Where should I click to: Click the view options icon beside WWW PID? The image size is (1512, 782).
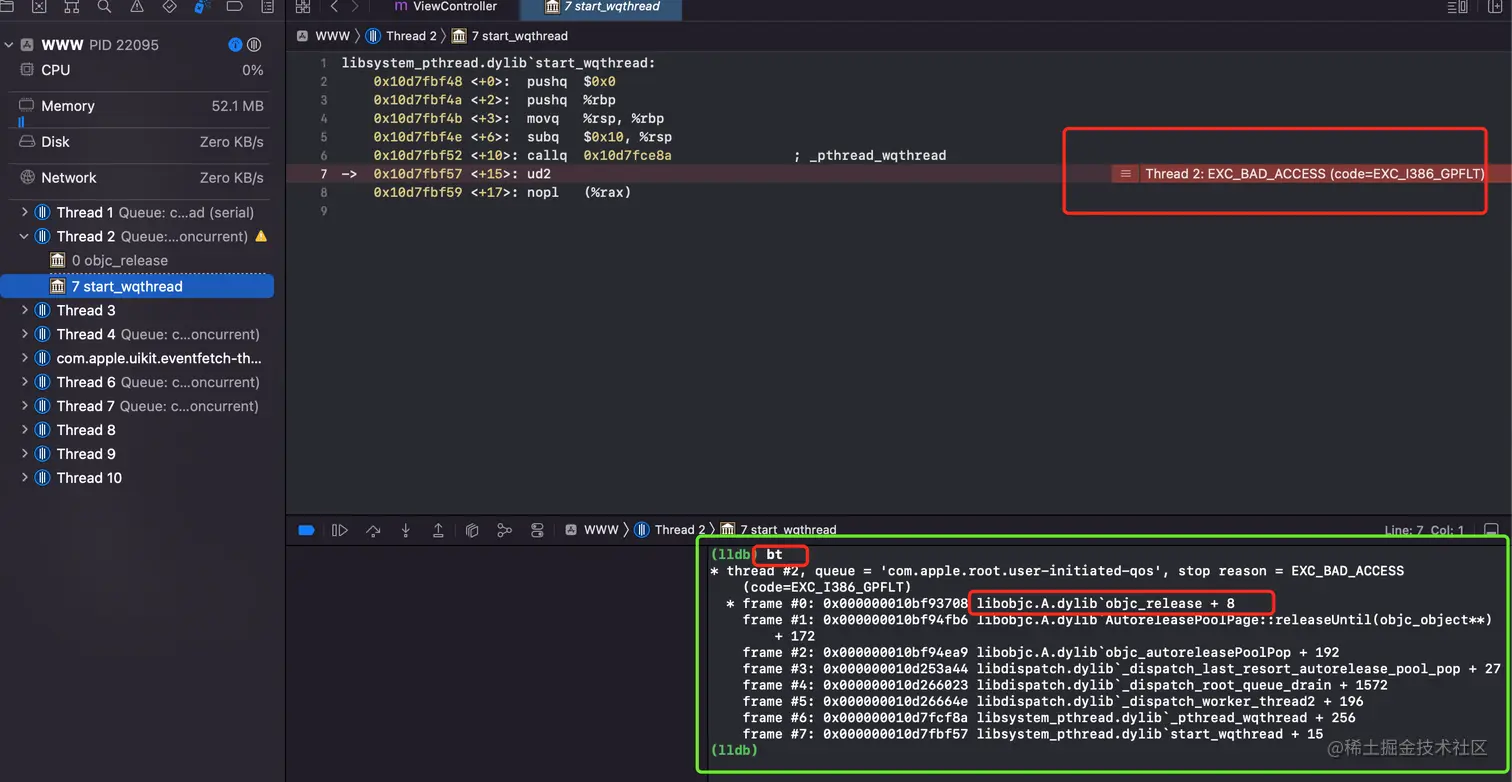254,45
